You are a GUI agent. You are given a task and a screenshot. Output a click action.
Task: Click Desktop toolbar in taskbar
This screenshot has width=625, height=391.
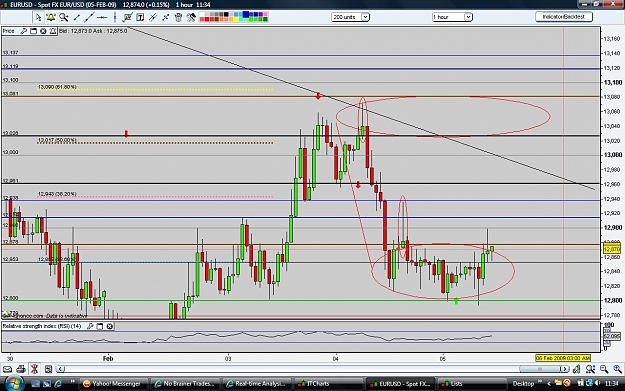[523, 384]
